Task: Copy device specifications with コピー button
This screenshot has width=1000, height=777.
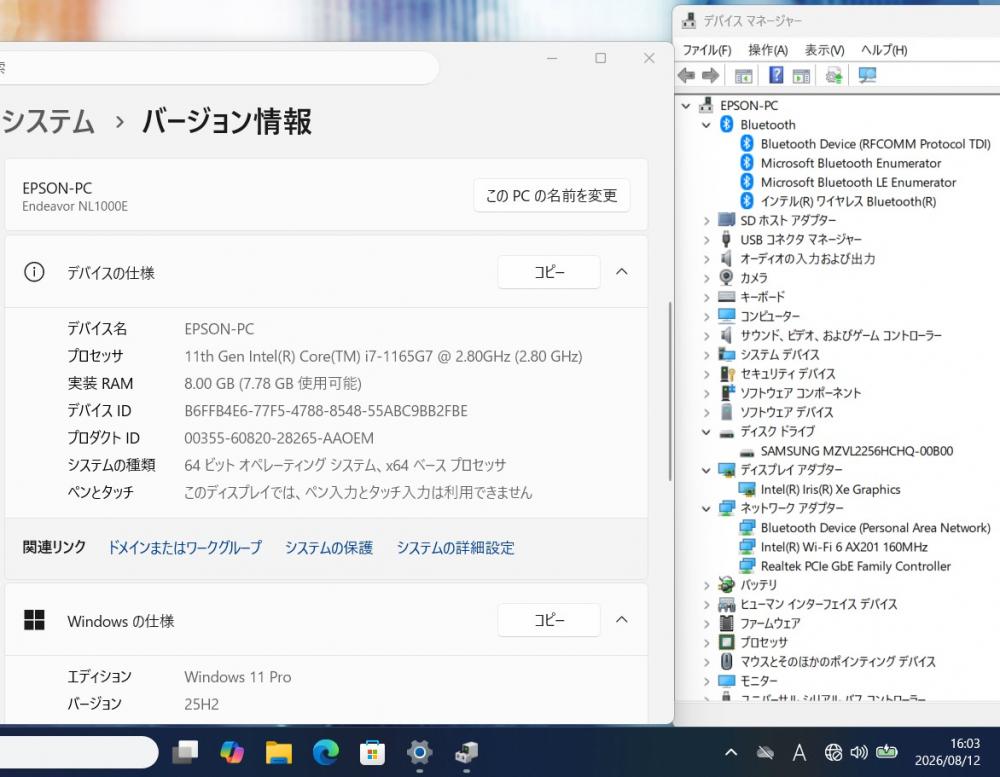Action: pos(549,272)
